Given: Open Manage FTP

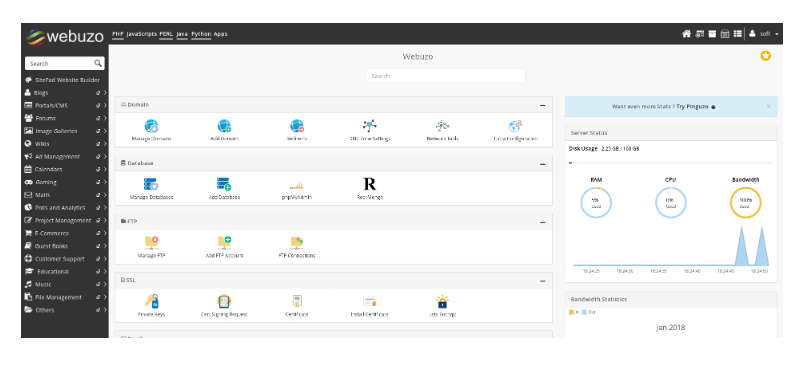Looking at the screenshot, I should [152, 242].
